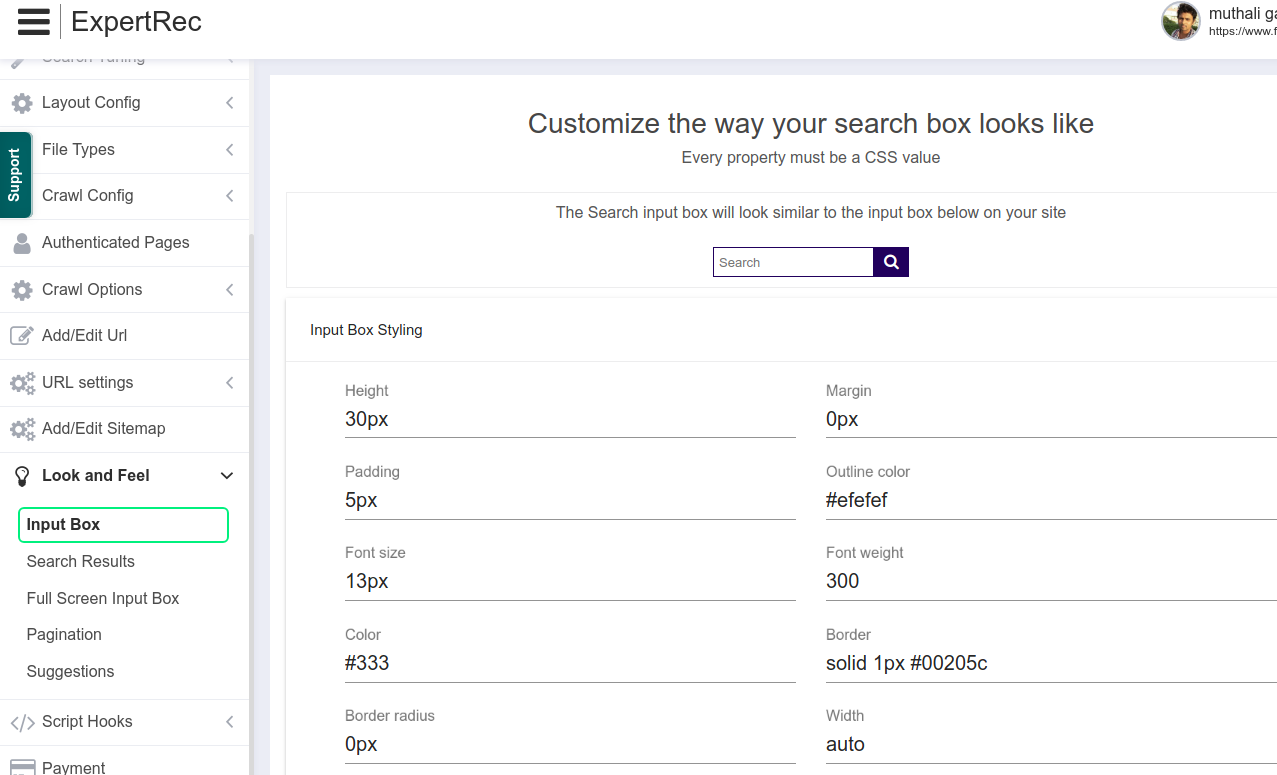The height and width of the screenshot is (775, 1277).
Task: Select the Suggestions menu item
Action: (x=70, y=671)
